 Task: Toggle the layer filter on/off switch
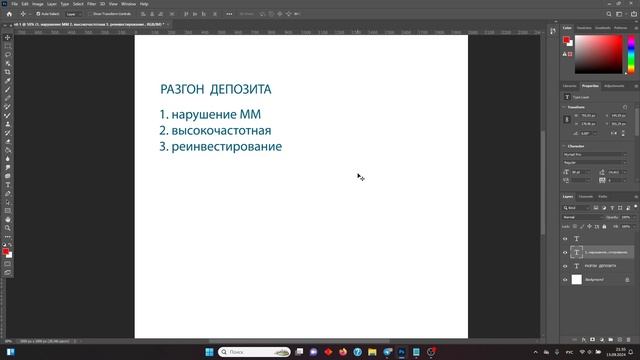[x=636, y=207]
